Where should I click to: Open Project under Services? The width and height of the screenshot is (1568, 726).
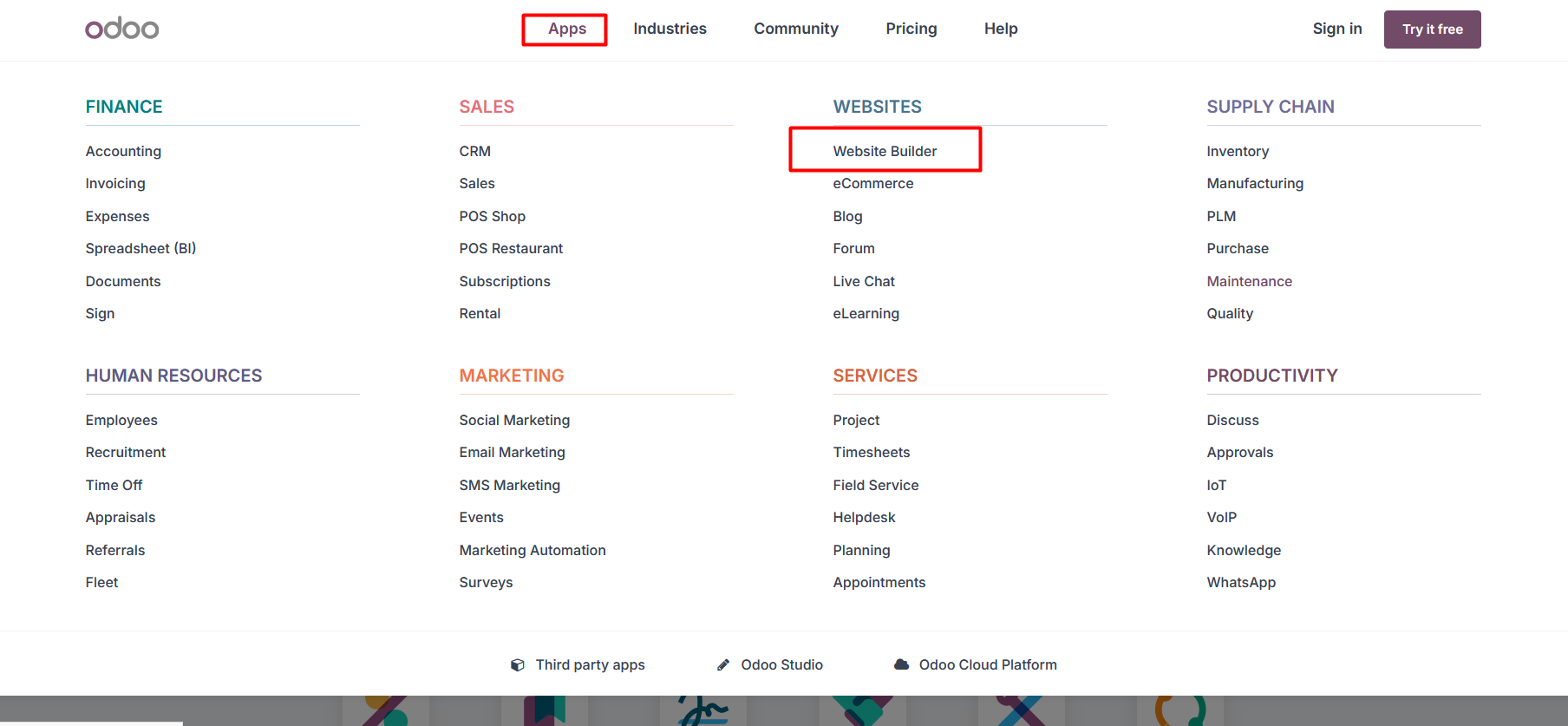tap(856, 420)
